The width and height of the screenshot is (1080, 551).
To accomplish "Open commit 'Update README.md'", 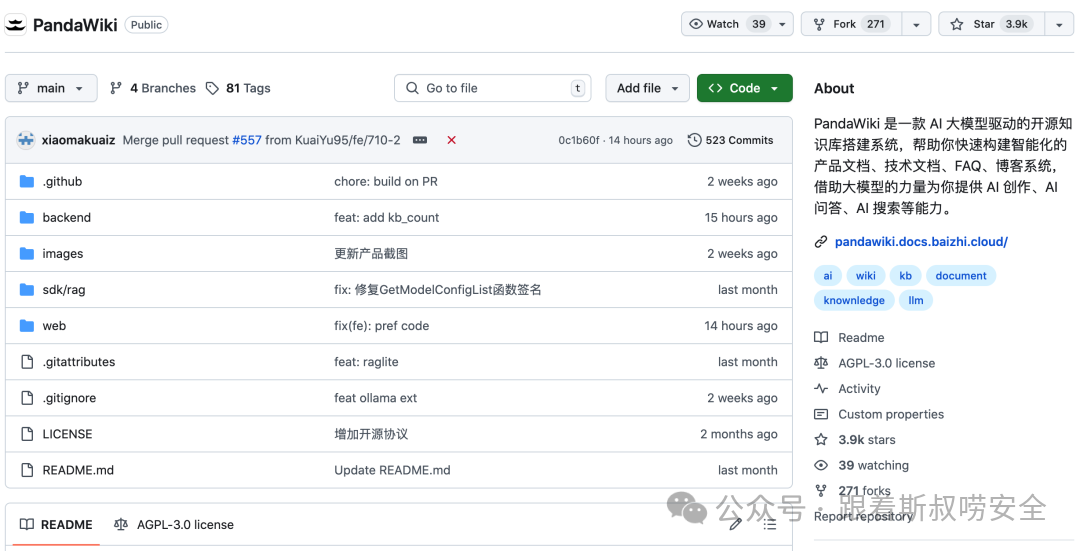I will pos(393,470).
